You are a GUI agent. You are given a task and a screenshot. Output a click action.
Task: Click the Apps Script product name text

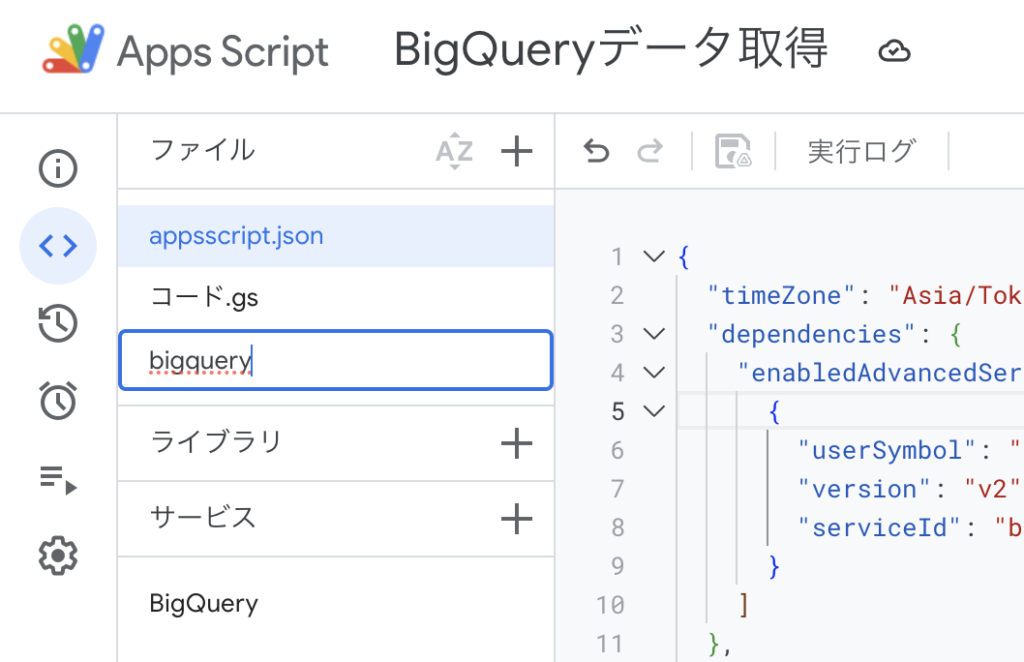tap(223, 52)
